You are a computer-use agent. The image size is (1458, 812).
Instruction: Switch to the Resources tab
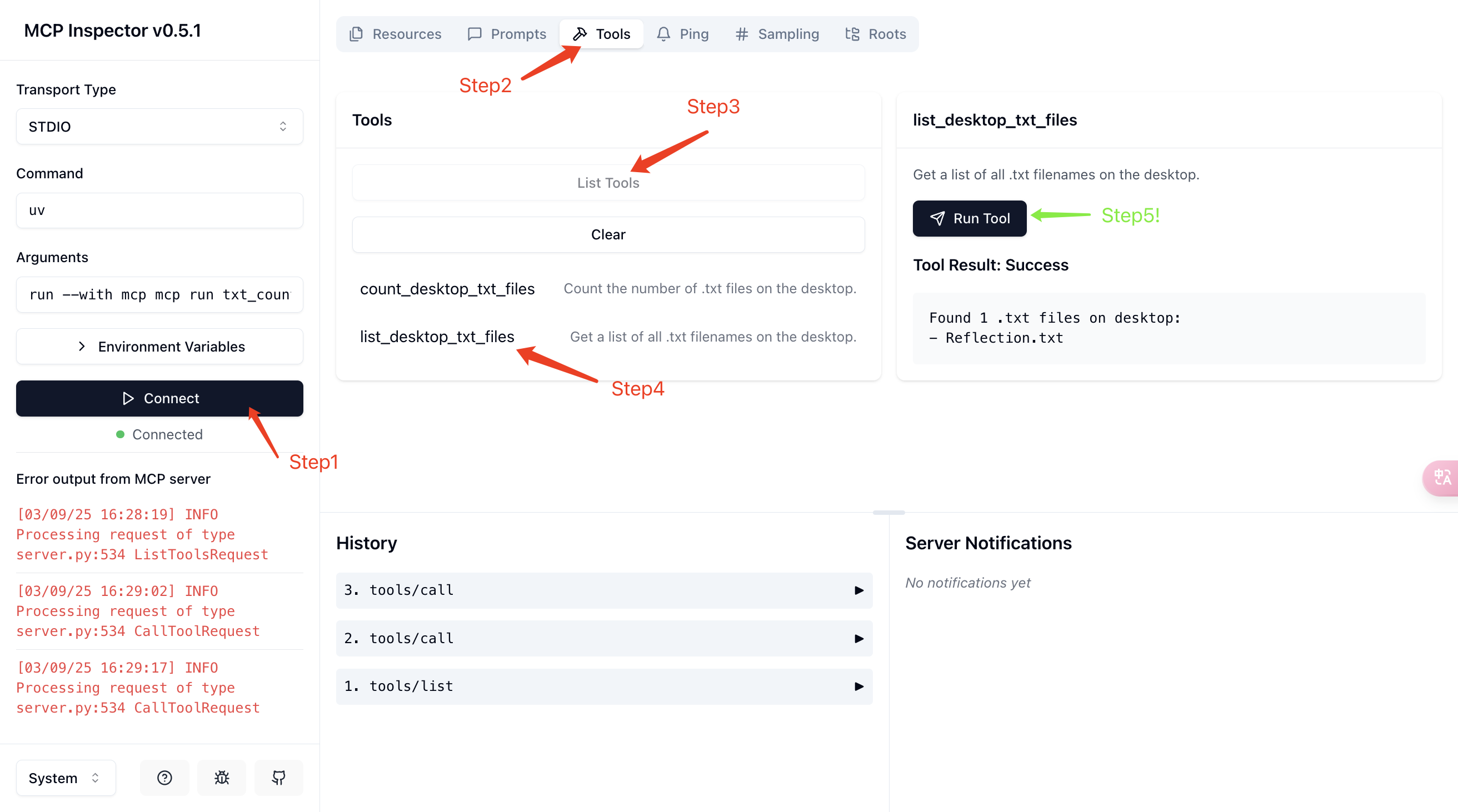396,34
